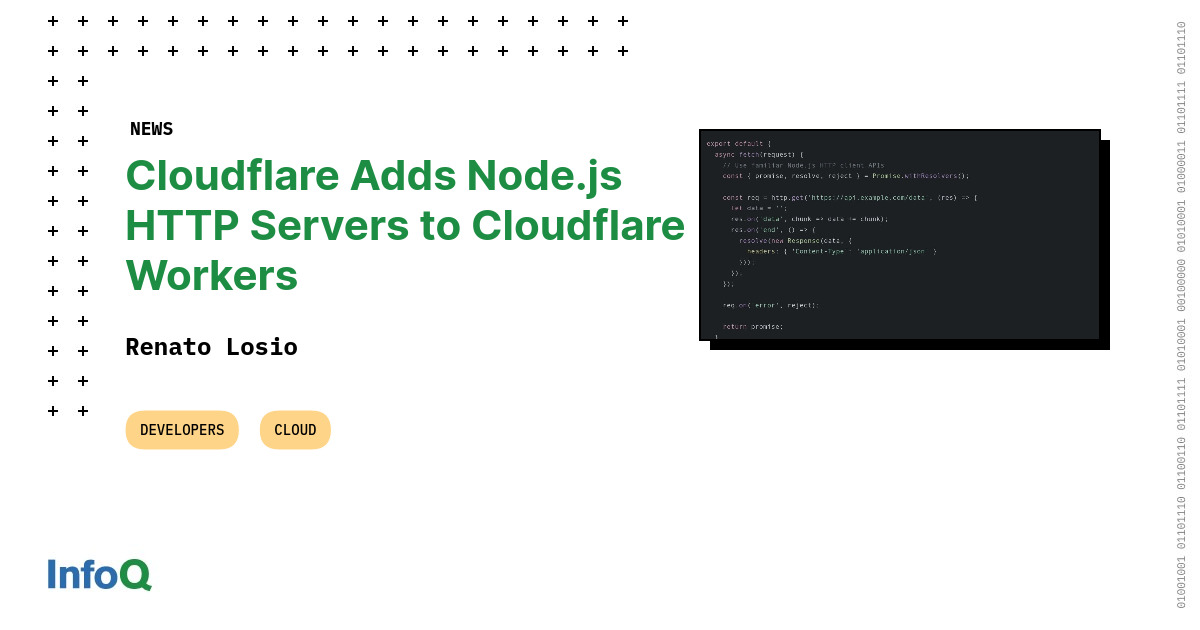Open the CLOUD topic tag
Viewport: 1200px width, 630px height.
(x=295, y=430)
